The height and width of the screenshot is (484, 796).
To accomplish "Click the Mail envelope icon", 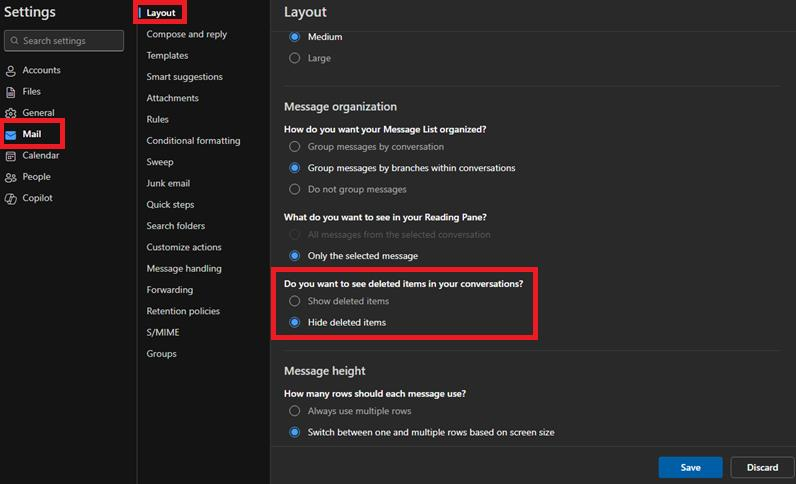I will (11, 135).
